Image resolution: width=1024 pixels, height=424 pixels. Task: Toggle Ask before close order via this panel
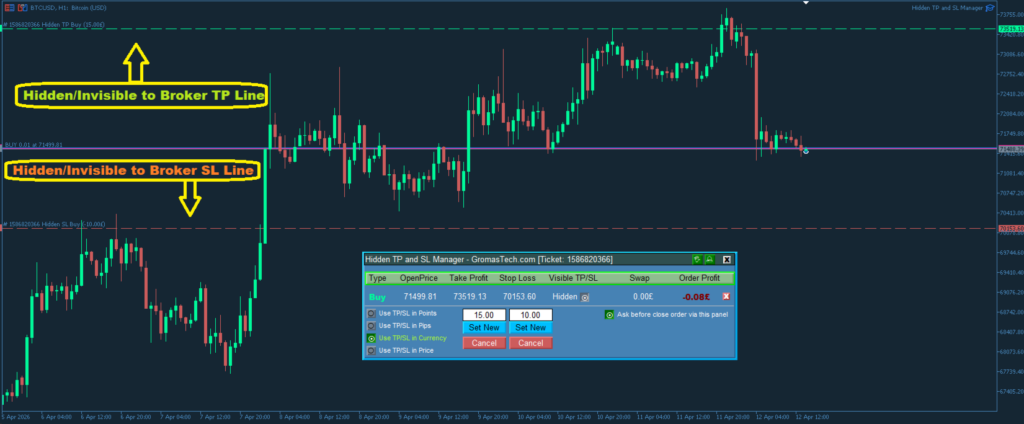click(609, 314)
